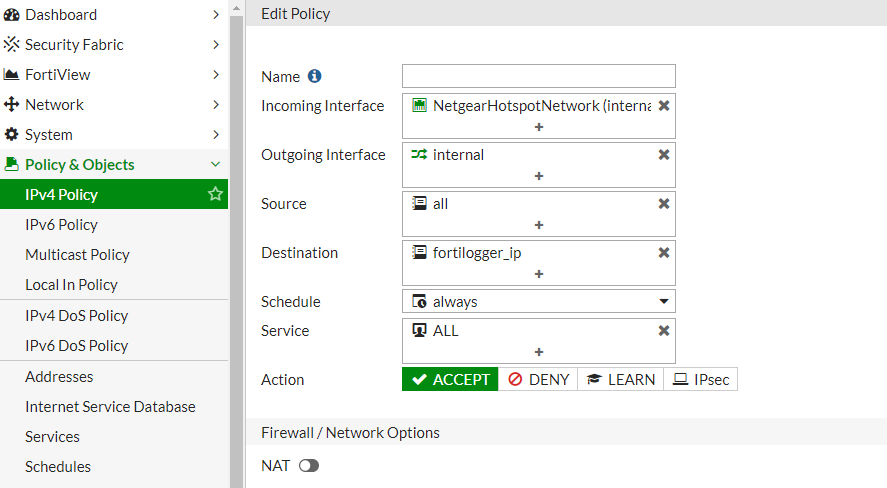Image resolution: width=887 pixels, height=488 pixels.
Task: Set action to LEARN
Action: pyautogui.click(x=621, y=379)
